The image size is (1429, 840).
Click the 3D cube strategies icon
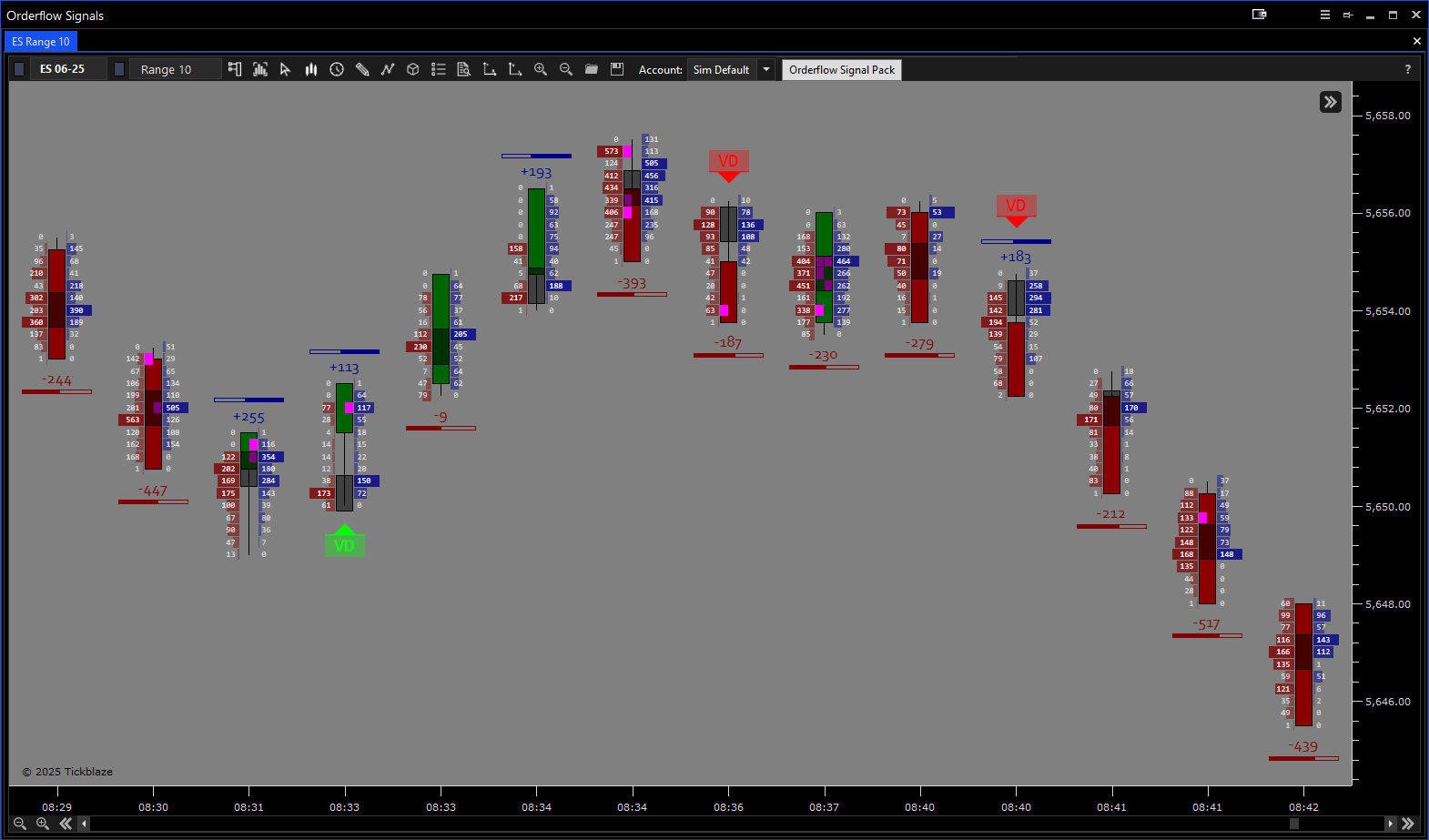pyautogui.click(x=413, y=69)
